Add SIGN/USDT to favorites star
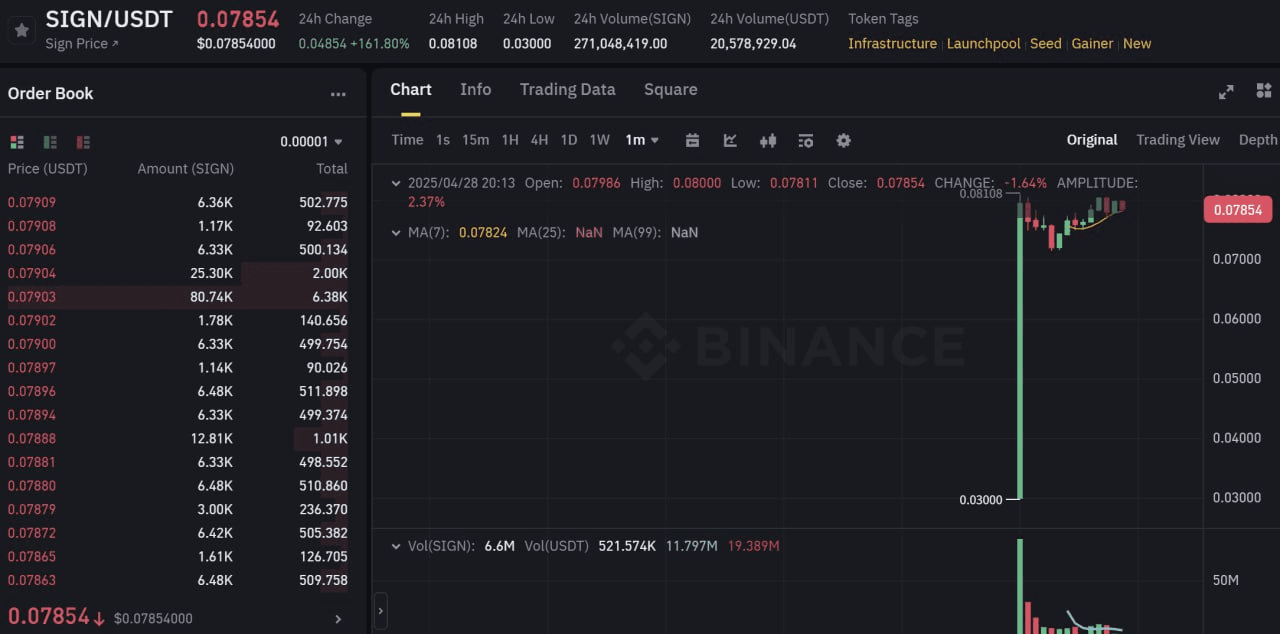 pos(22,30)
